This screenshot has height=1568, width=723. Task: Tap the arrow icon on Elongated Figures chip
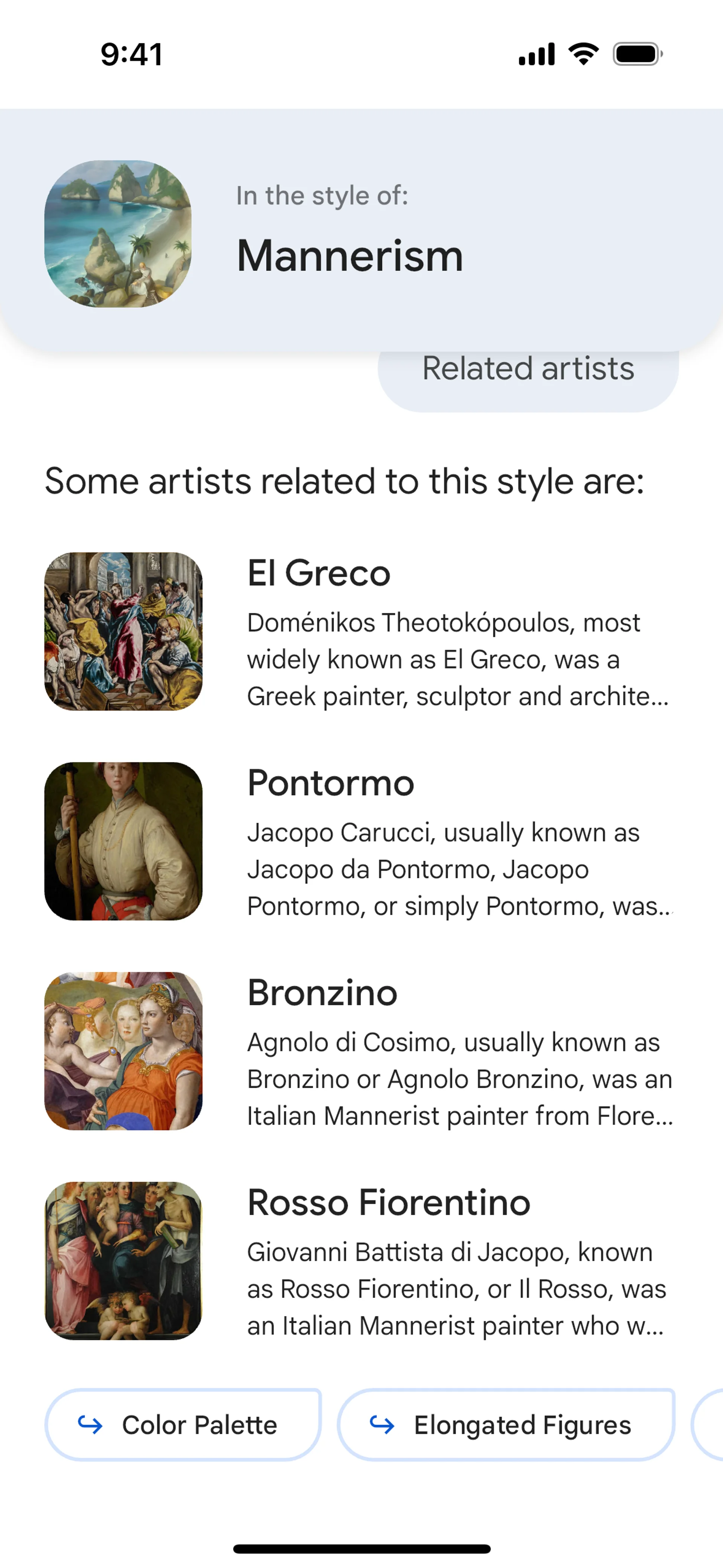click(x=382, y=1424)
